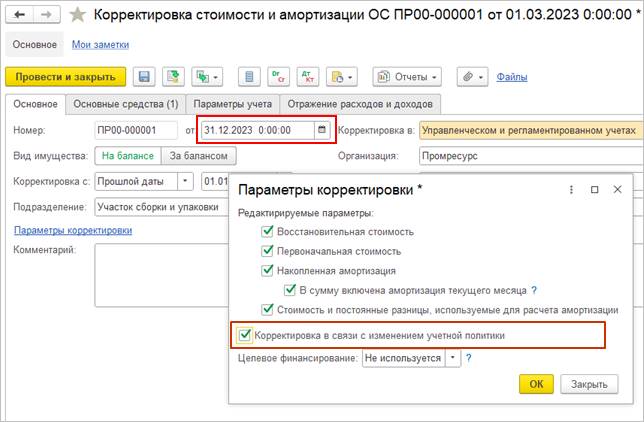The height and width of the screenshot is (422, 644).
Task: Save the document with the diskette icon
Action: coord(144,77)
